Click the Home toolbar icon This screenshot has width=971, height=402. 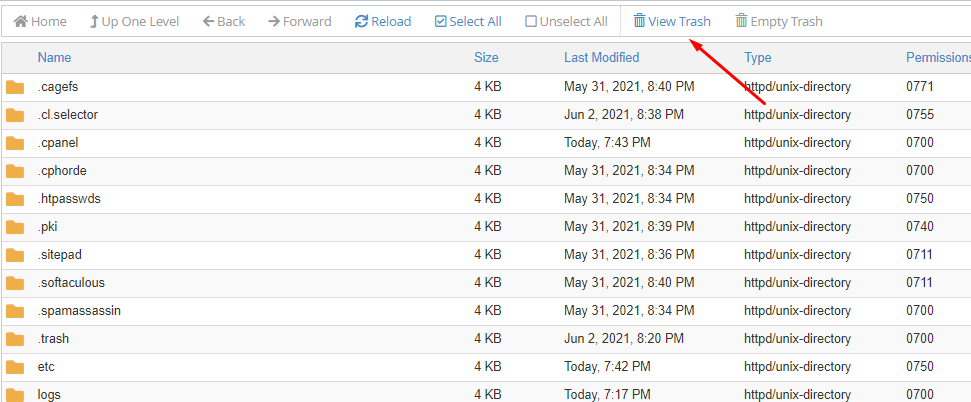(x=21, y=21)
